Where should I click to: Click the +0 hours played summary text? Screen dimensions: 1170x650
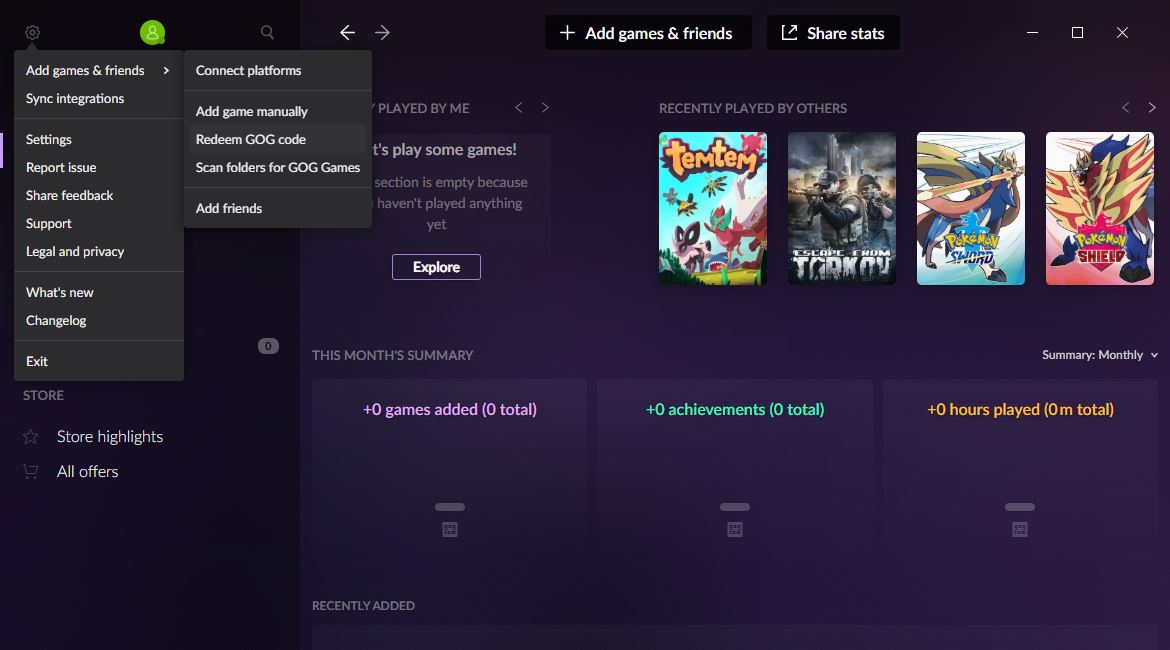pyautogui.click(x=1020, y=409)
